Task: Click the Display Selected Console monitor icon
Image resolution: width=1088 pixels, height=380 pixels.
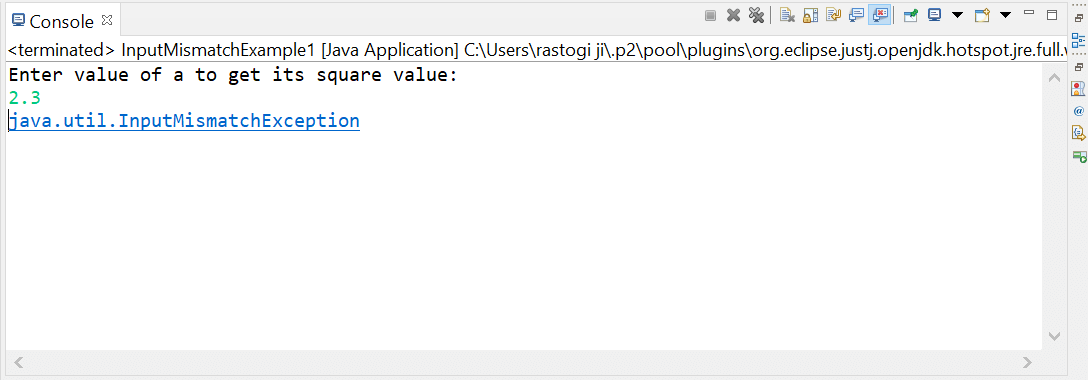Action: coord(935,15)
